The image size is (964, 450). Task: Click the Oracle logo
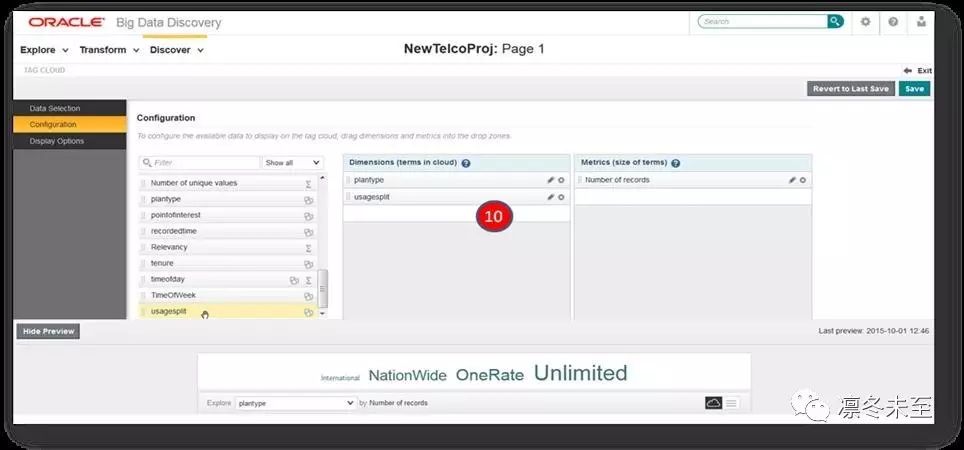click(x=66, y=22)
